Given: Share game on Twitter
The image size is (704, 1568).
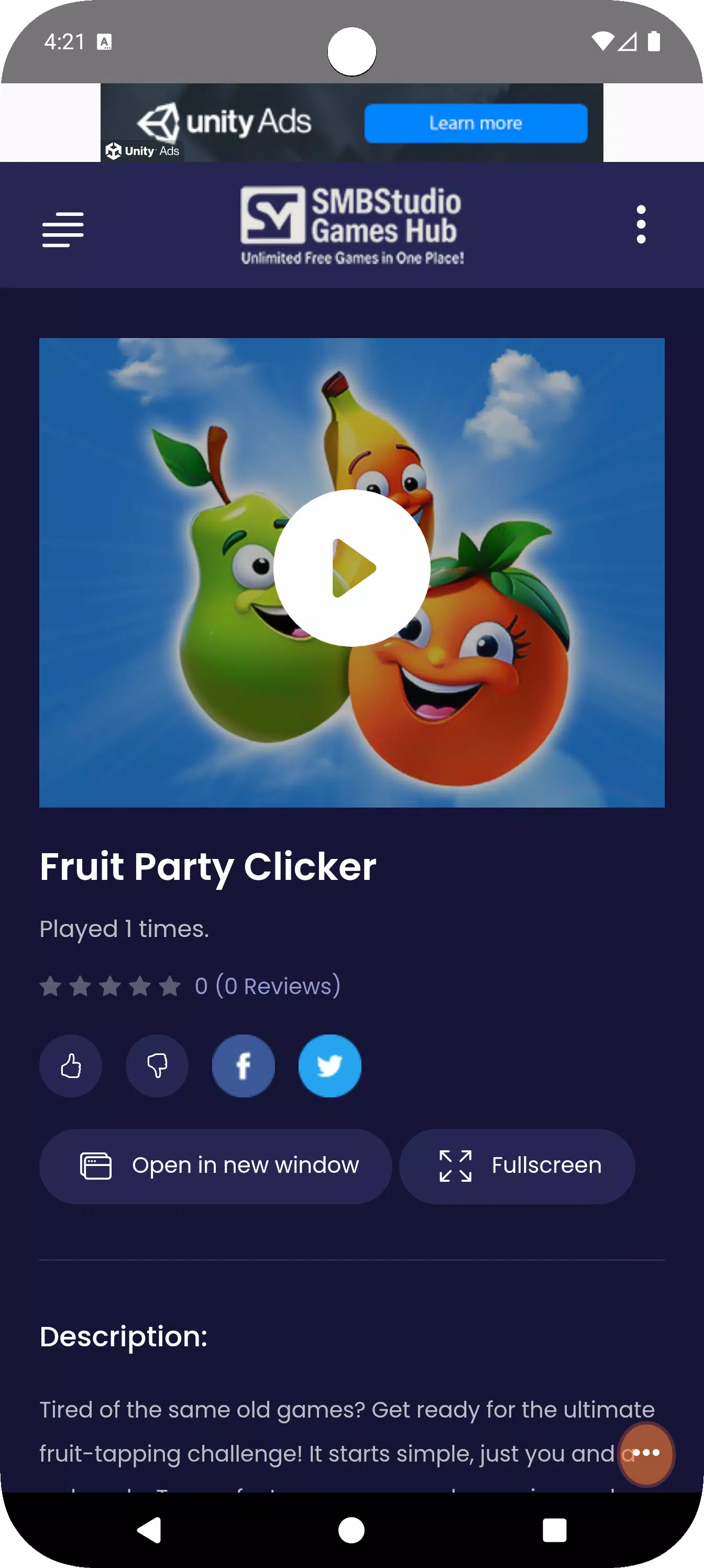Looking at the screenshot, I should (330, 1066).
